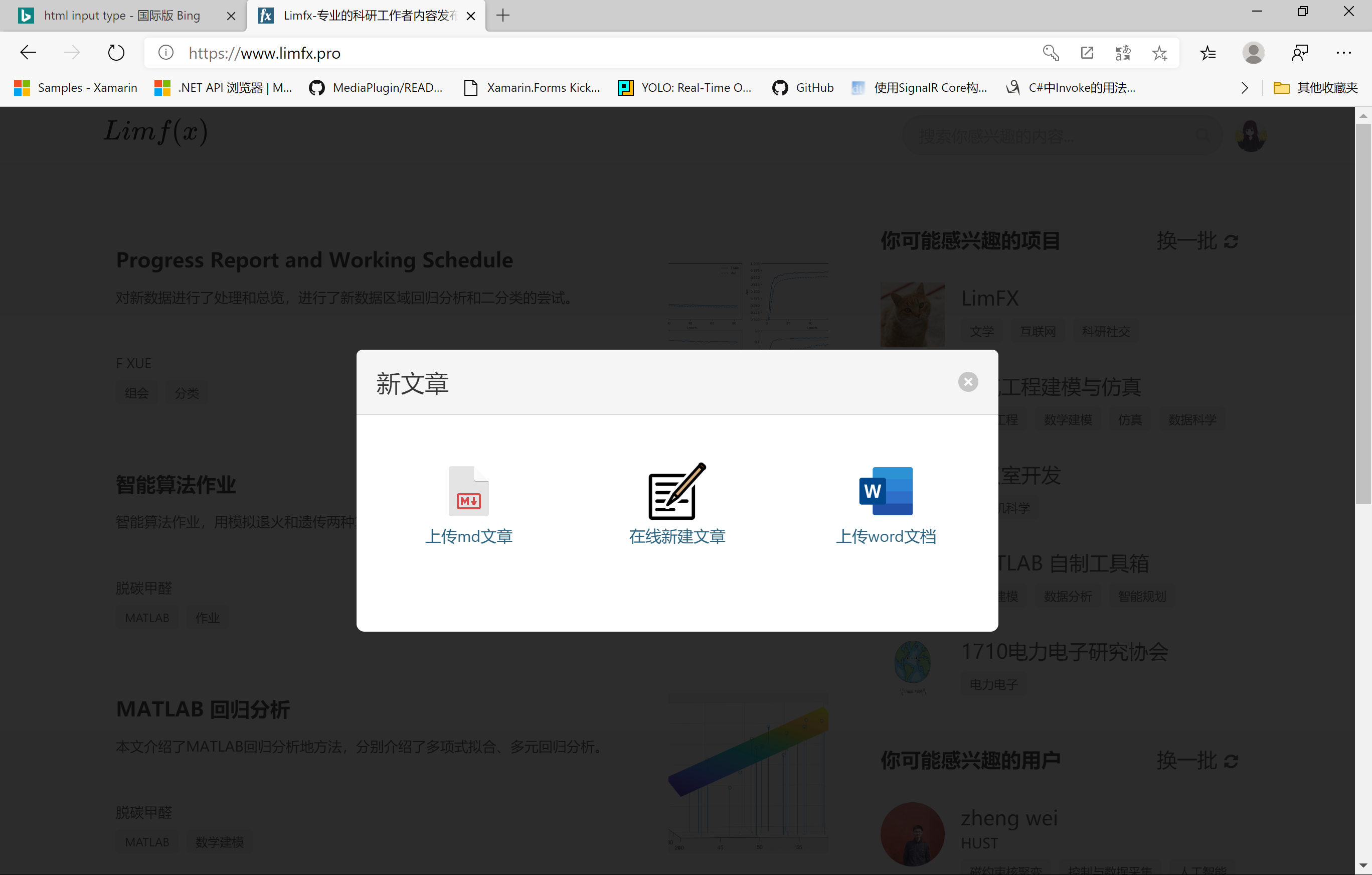Close the 新文章 dialog
This screenshot has height=875, width=1372.
point(967,382)
